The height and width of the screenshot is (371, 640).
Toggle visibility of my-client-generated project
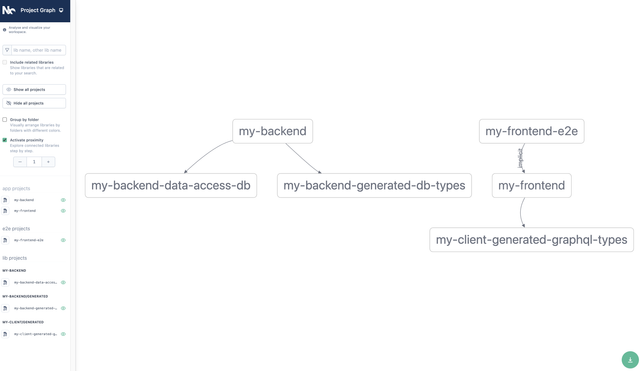tap(63, 334)
